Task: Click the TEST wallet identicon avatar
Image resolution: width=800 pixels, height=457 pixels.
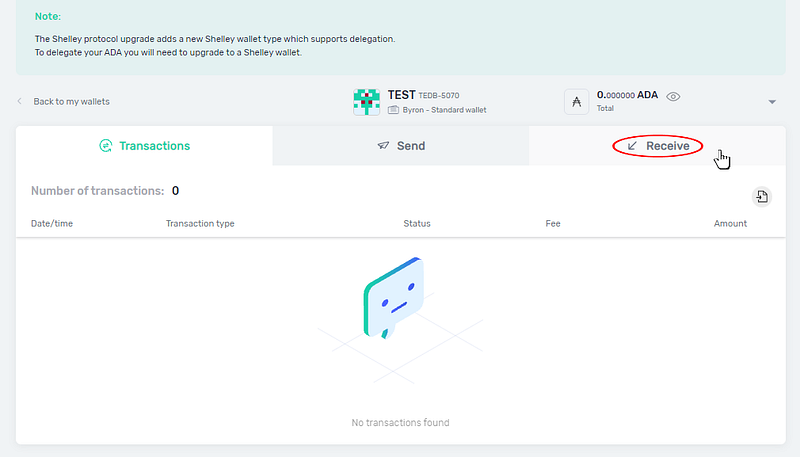Action: coord(367,101)
